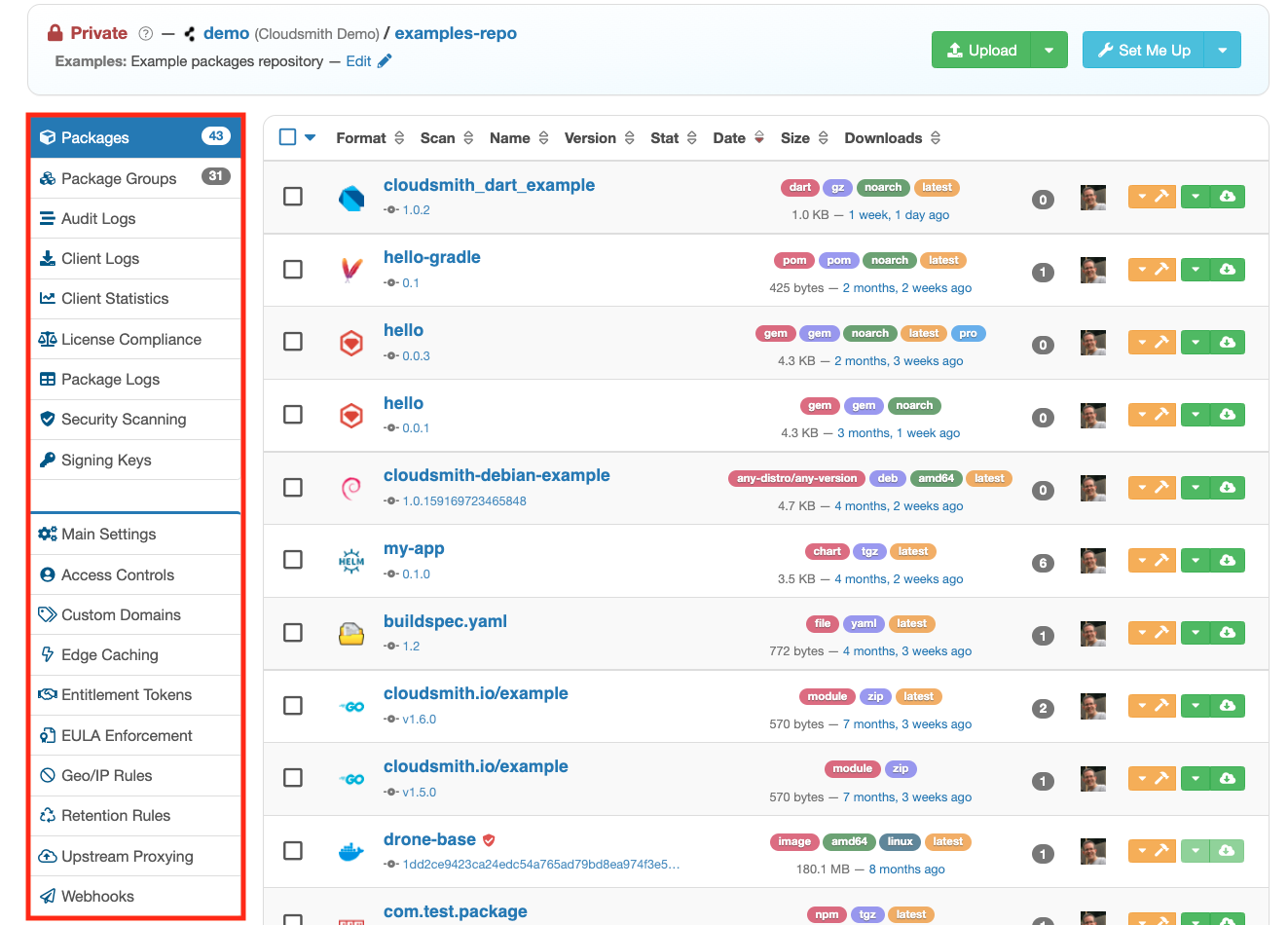1288x925 pixels.
Task: Click the amd64 tag on cloudsmith-debian-example
Action: point(936,478)
